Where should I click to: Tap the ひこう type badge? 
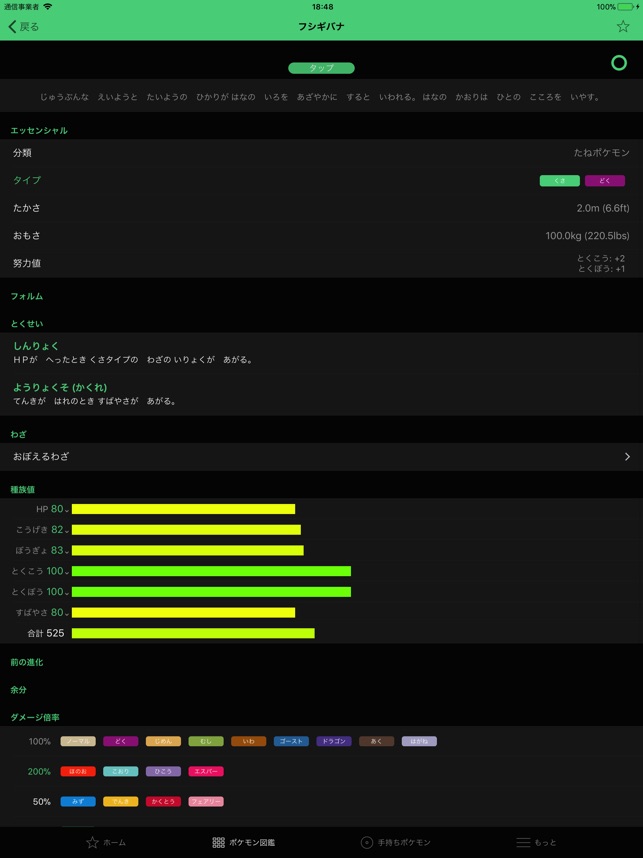[163, 772]
